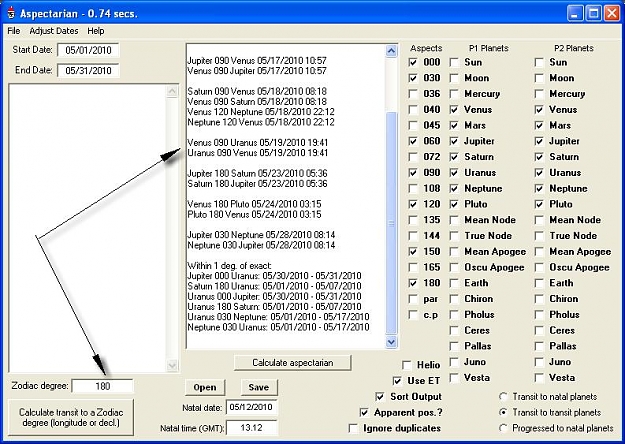Enable the 045 aspect checkbox
The height and width of the screenshot is (444, 625).
click(x=413, y=126)
